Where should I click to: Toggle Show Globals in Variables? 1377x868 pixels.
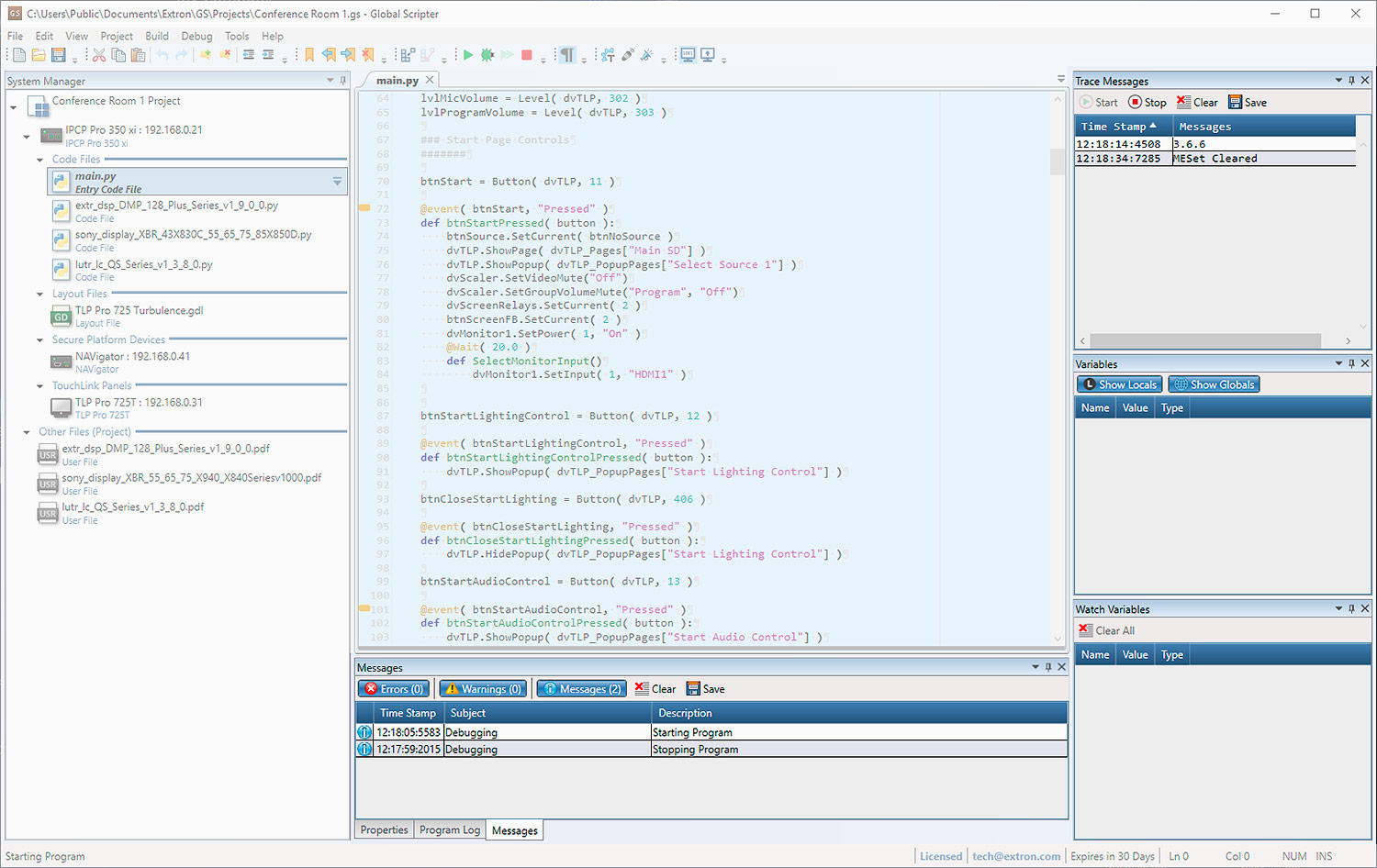click(x=1214, y=384)
